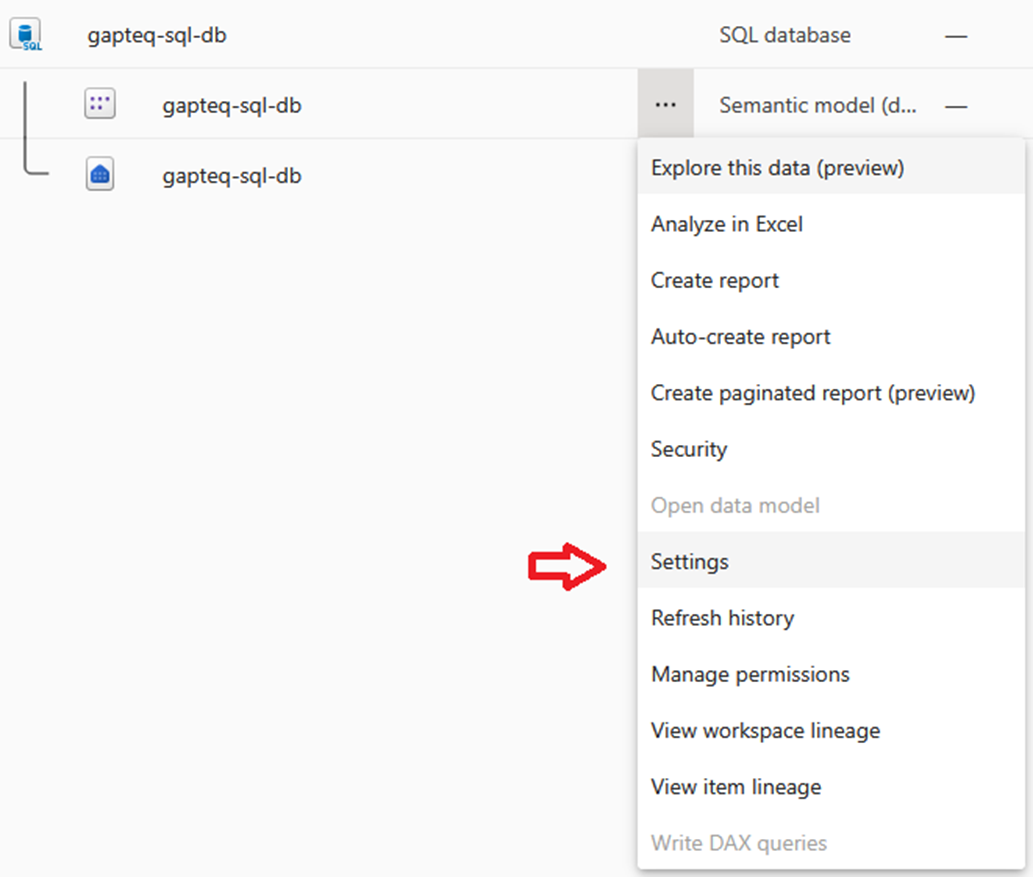
Task: Click the dash next to SQL database label
Action: click(956, 34)
